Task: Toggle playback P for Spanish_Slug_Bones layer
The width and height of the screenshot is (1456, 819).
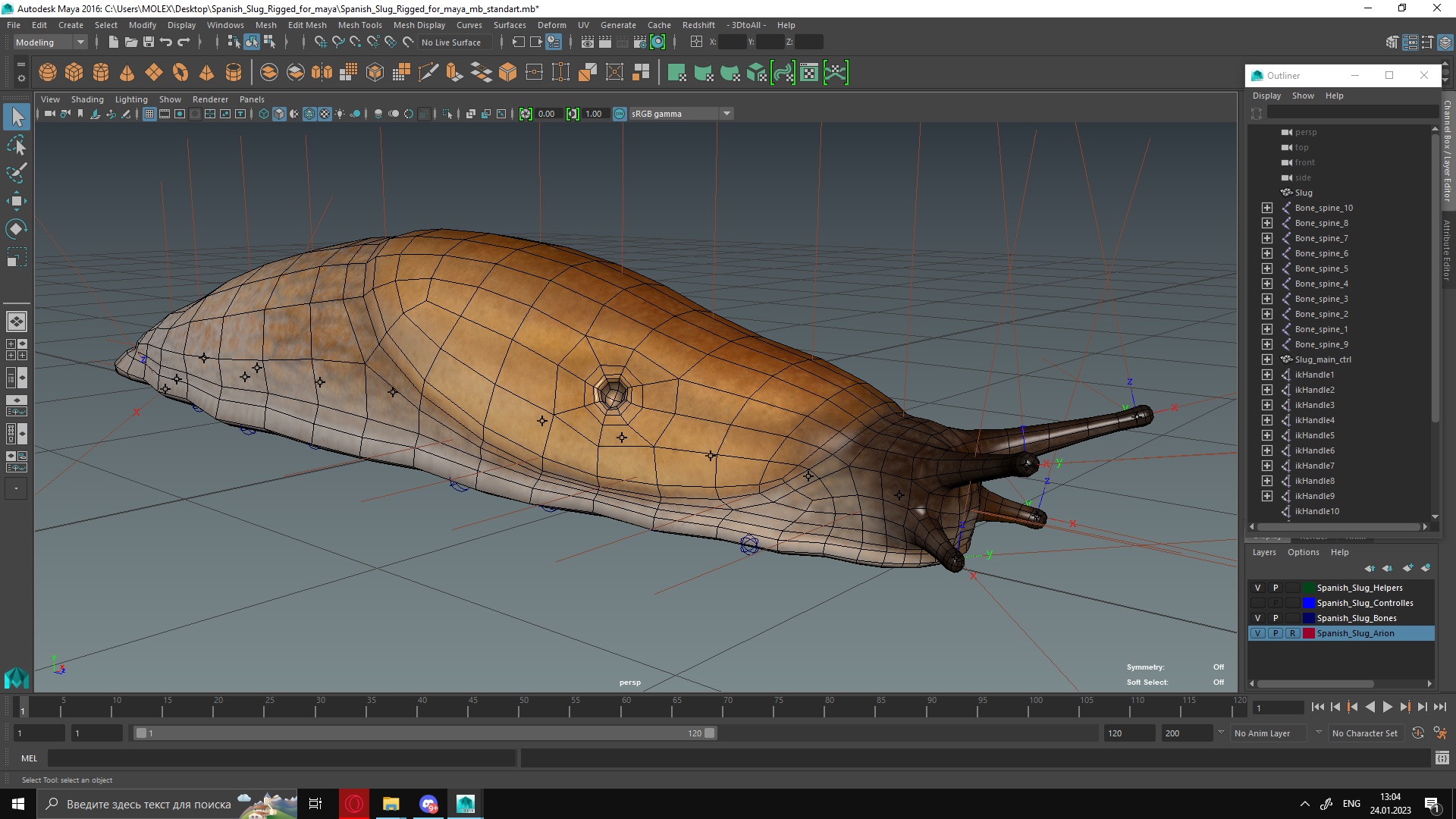Action: click(x=1275, y=618)
